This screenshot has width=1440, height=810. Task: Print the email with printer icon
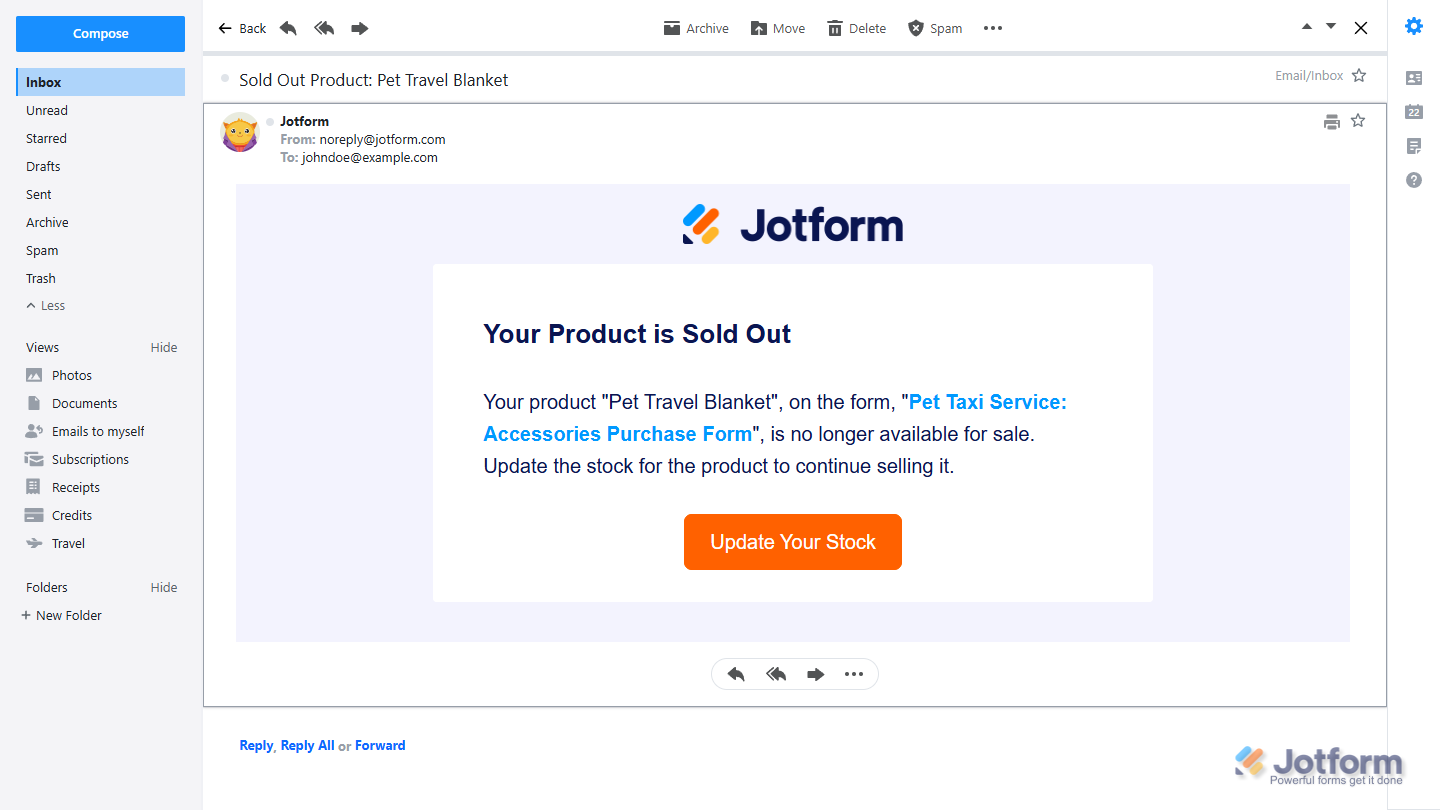click(x=1332, y=122)
